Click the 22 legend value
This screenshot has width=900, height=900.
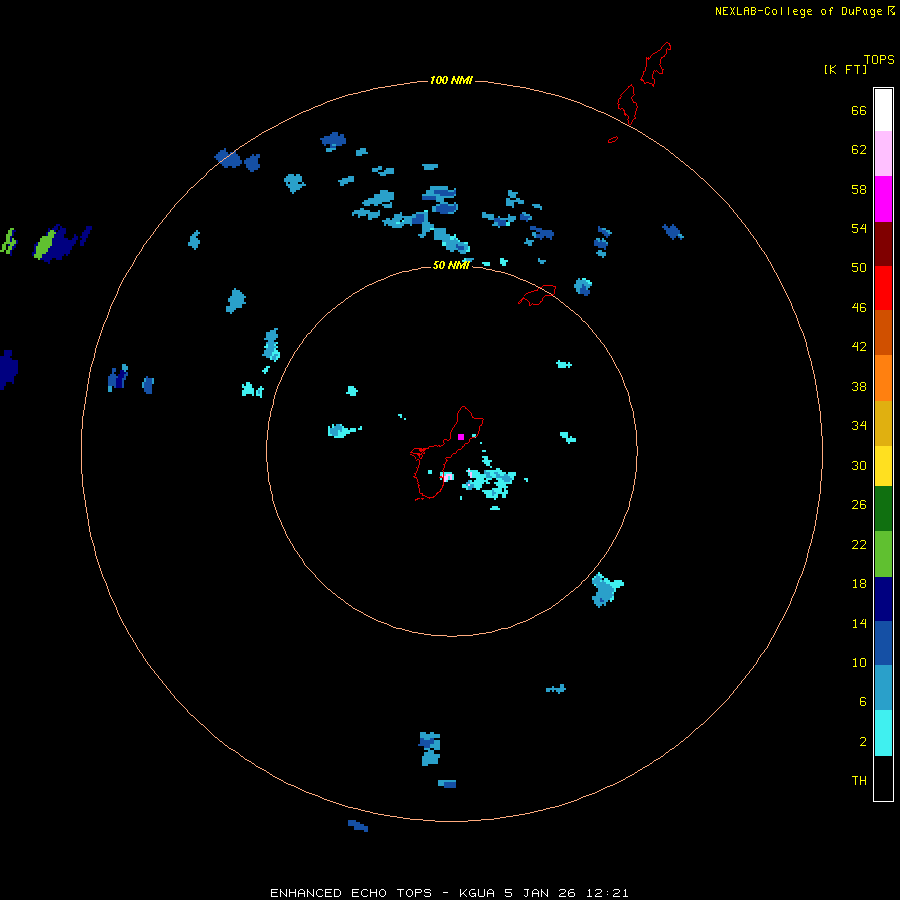(859, 544)
